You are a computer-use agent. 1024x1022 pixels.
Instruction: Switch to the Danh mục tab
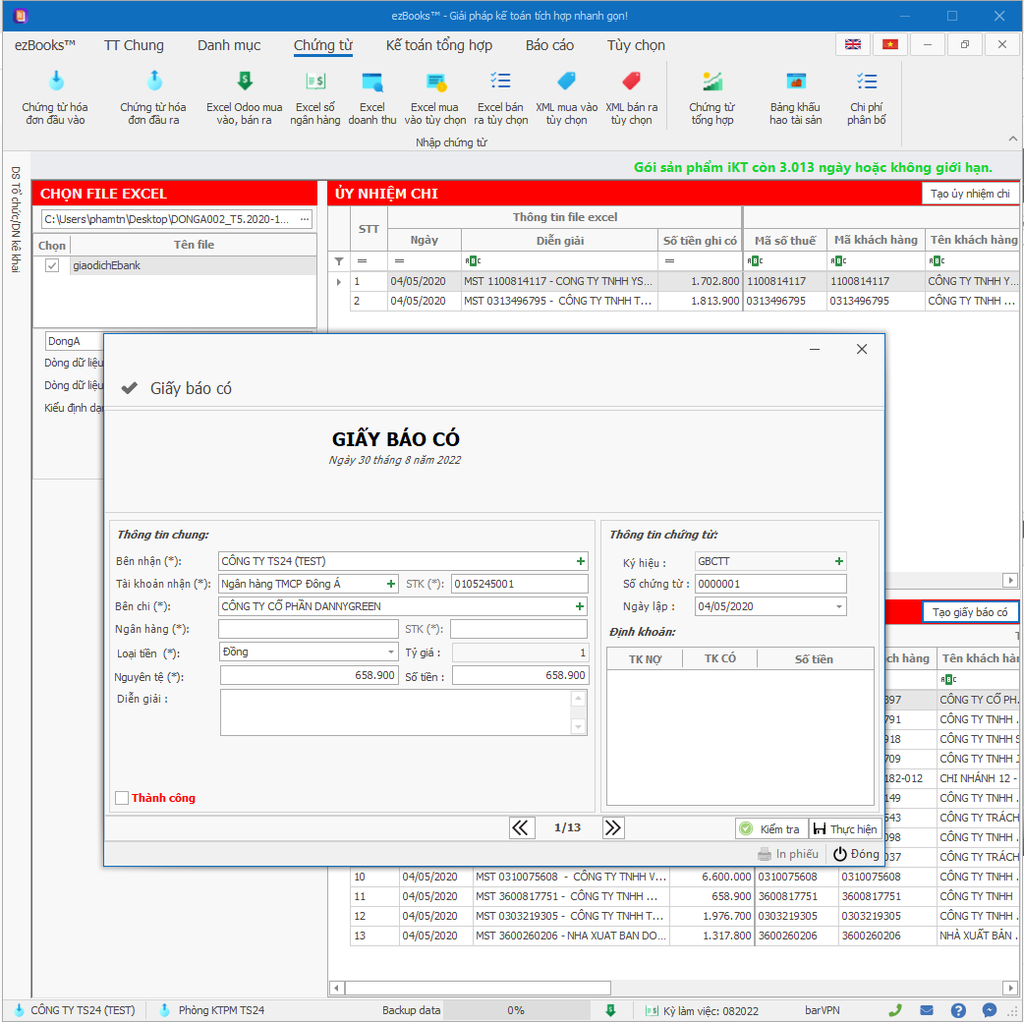(229, 45)
